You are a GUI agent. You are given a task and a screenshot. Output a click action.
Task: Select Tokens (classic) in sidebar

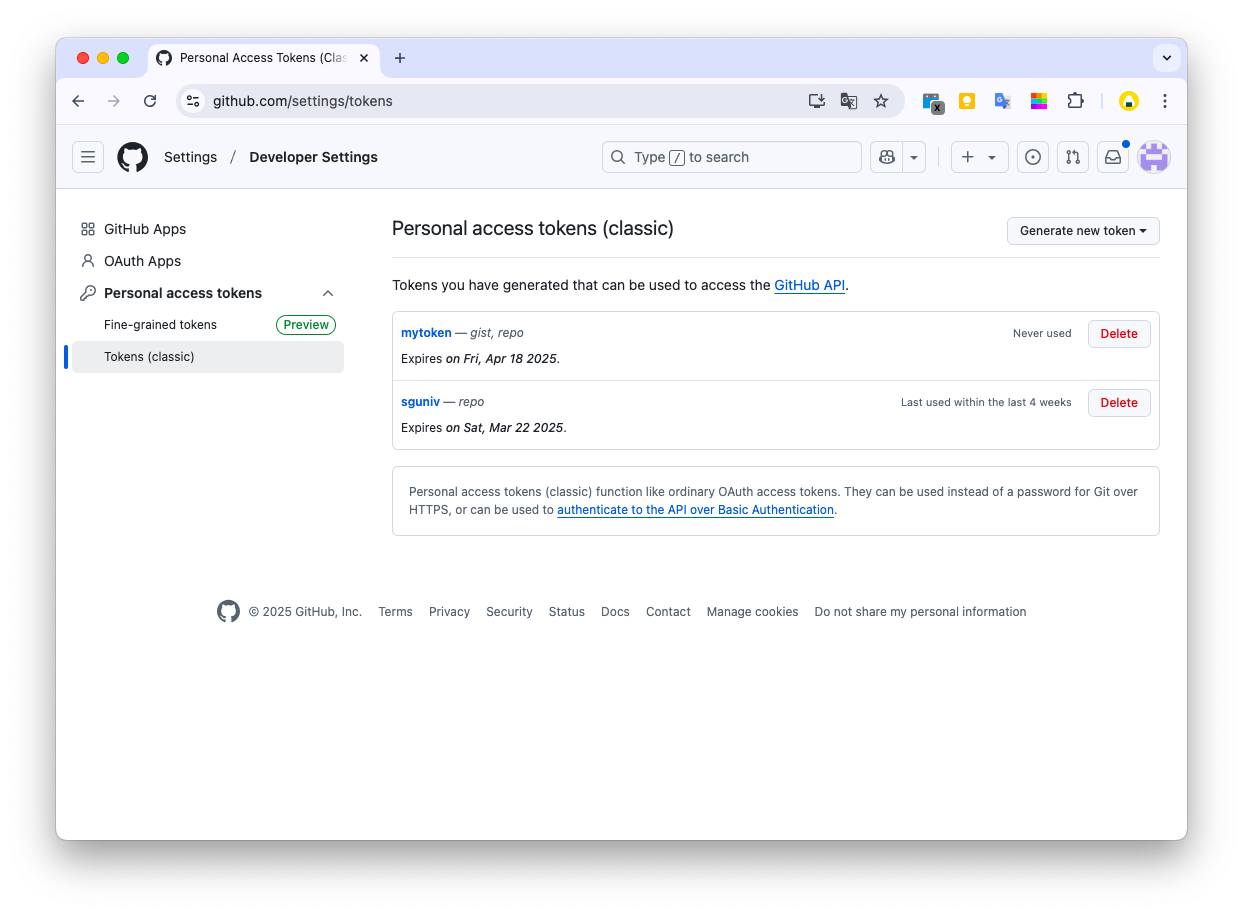tap(208, 357)
